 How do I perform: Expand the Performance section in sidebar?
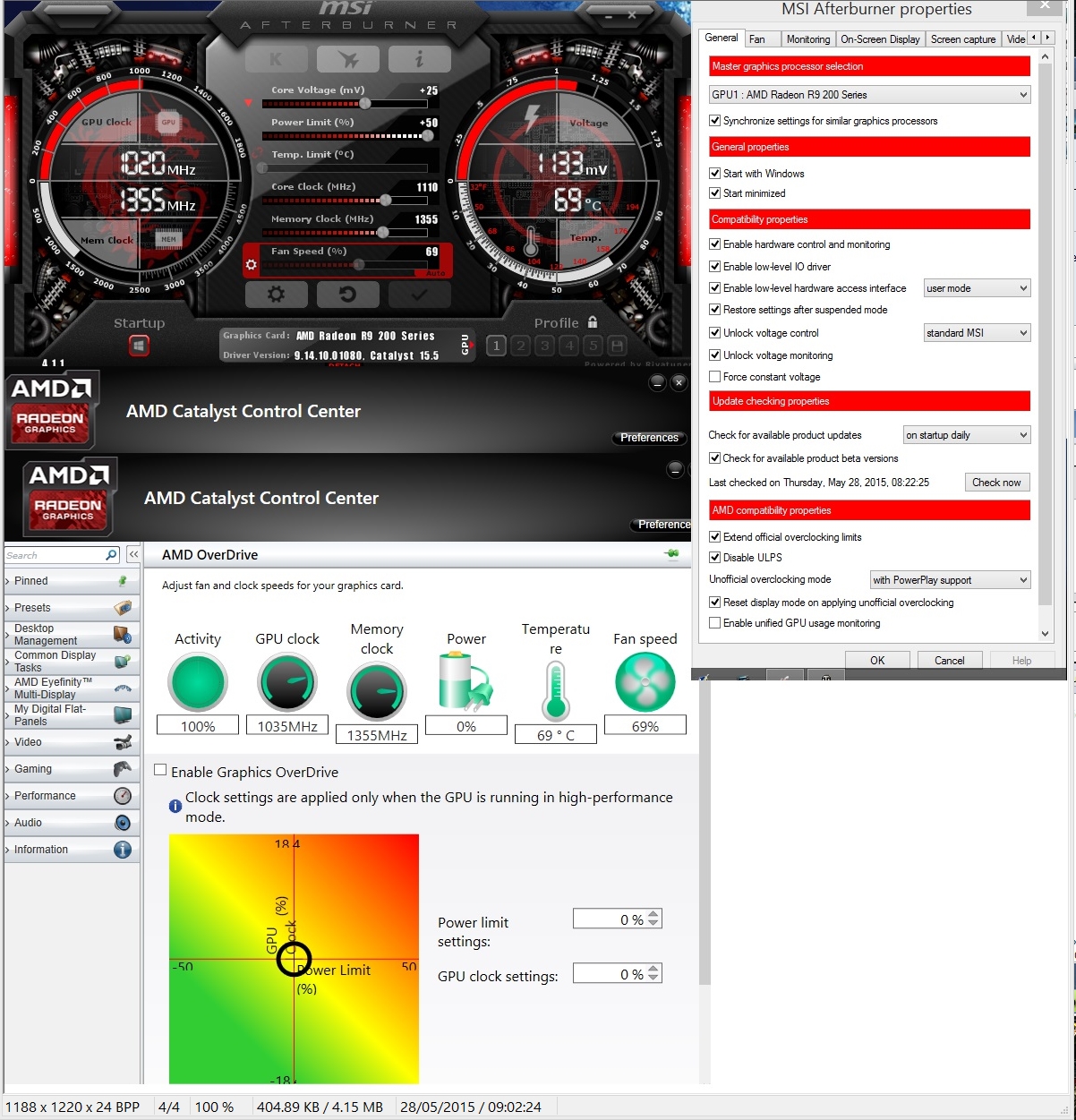pyautogui.click(x=70, y=796)
